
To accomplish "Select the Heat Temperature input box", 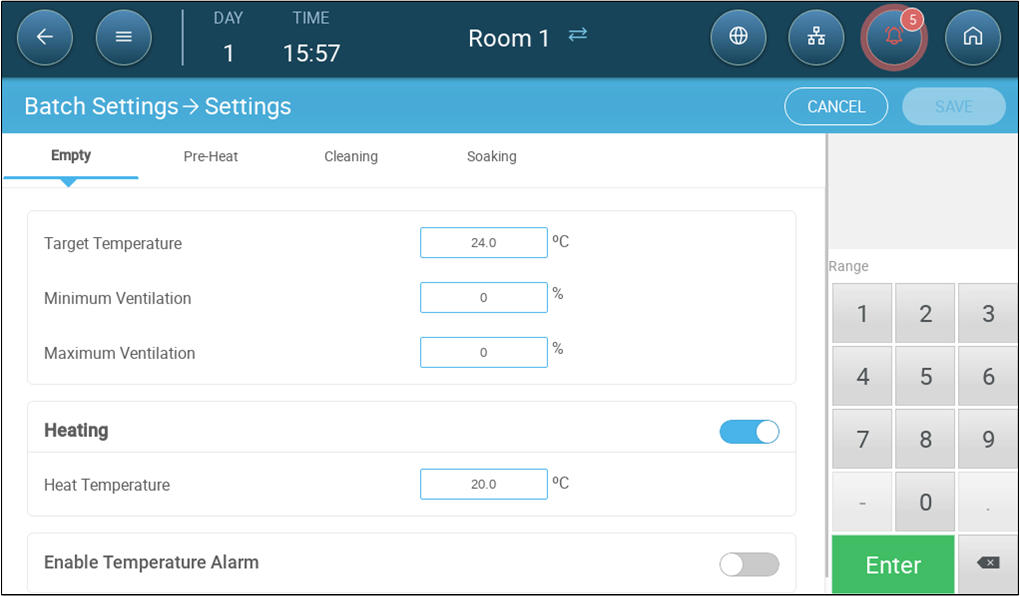I will point(483,484).
